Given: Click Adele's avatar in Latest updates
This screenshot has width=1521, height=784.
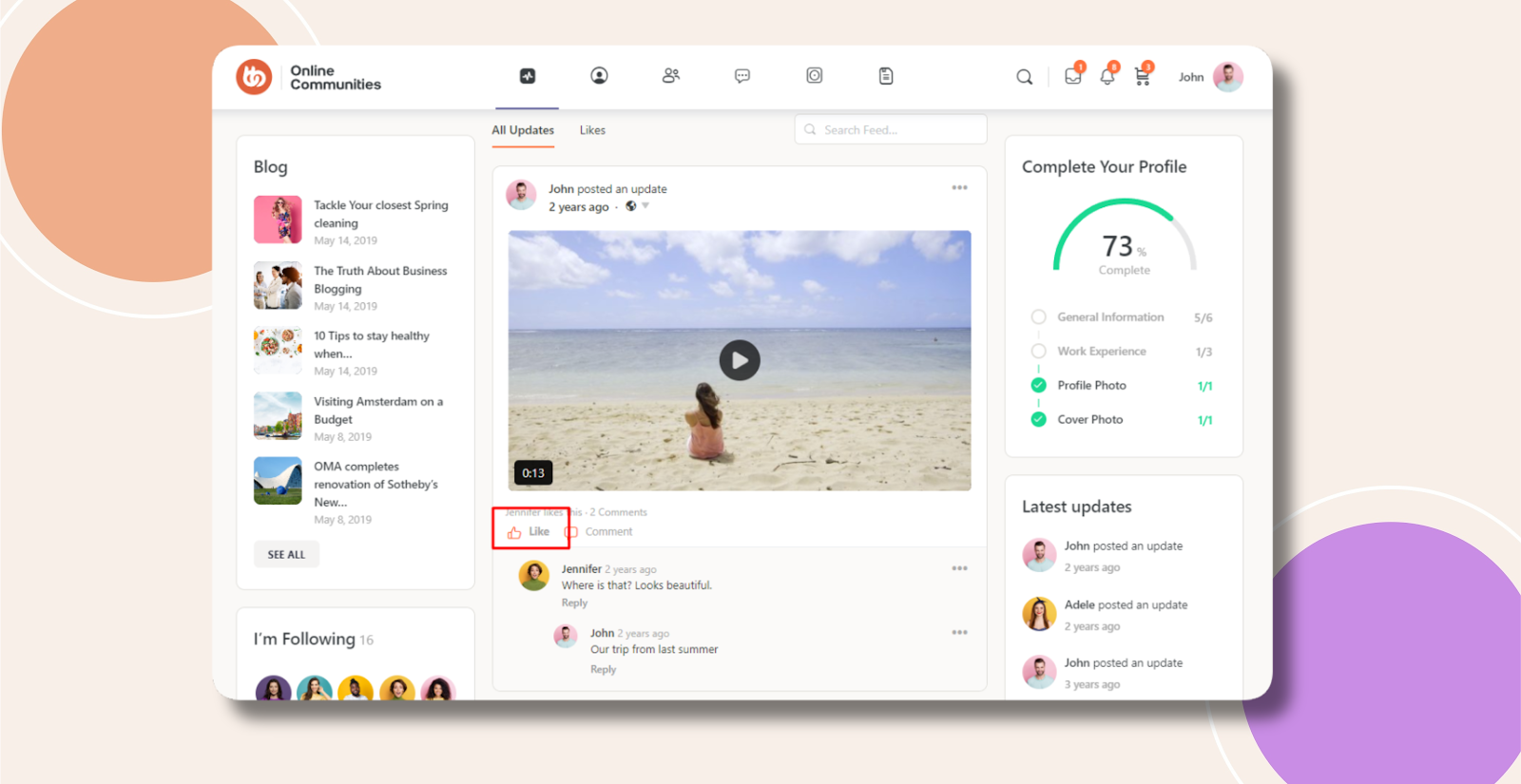Looking at the screenshot, I should pyautogui.click(x=1039, y=614).
